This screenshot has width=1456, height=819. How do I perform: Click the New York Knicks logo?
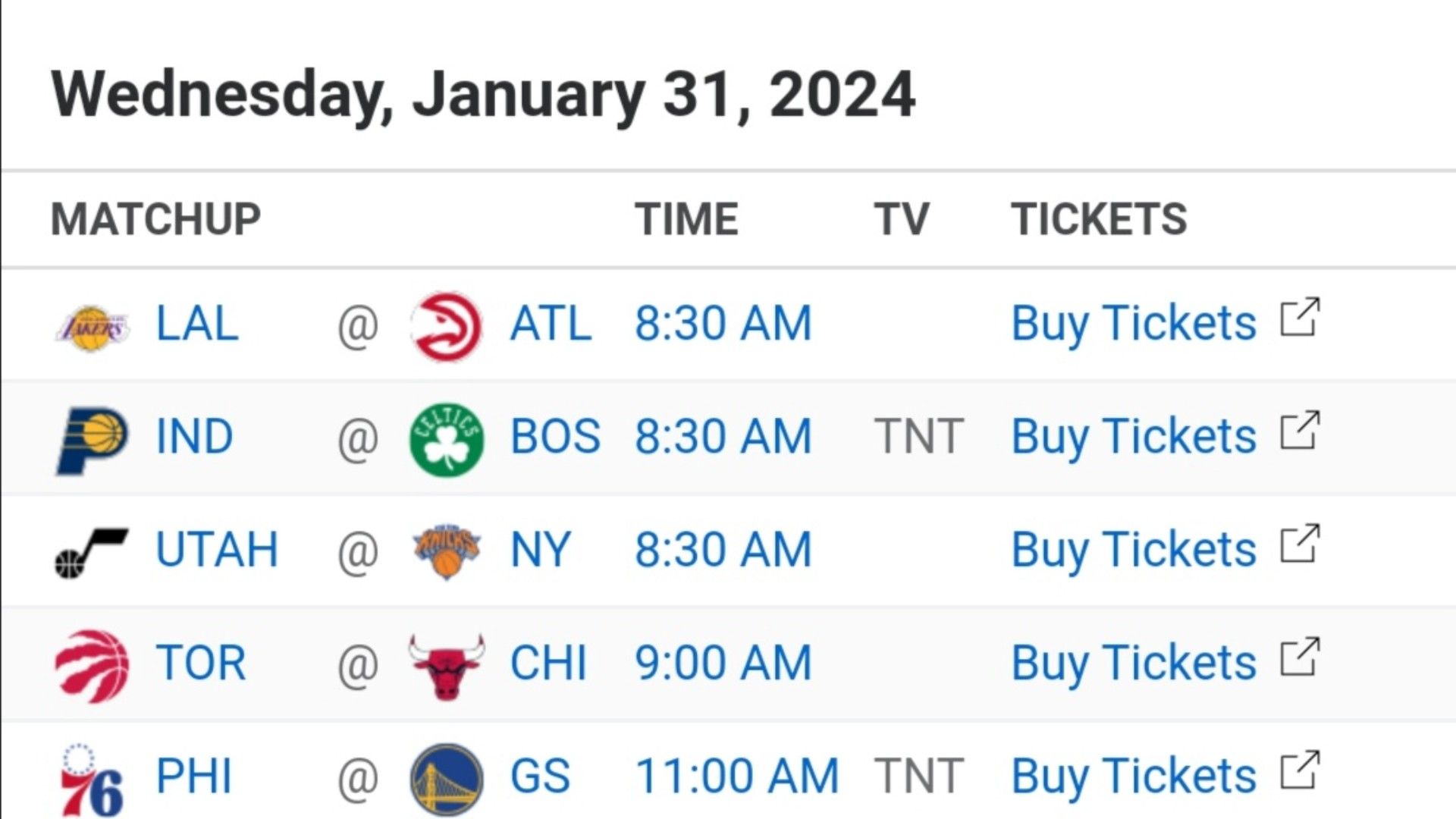click(x=447, y=551)
